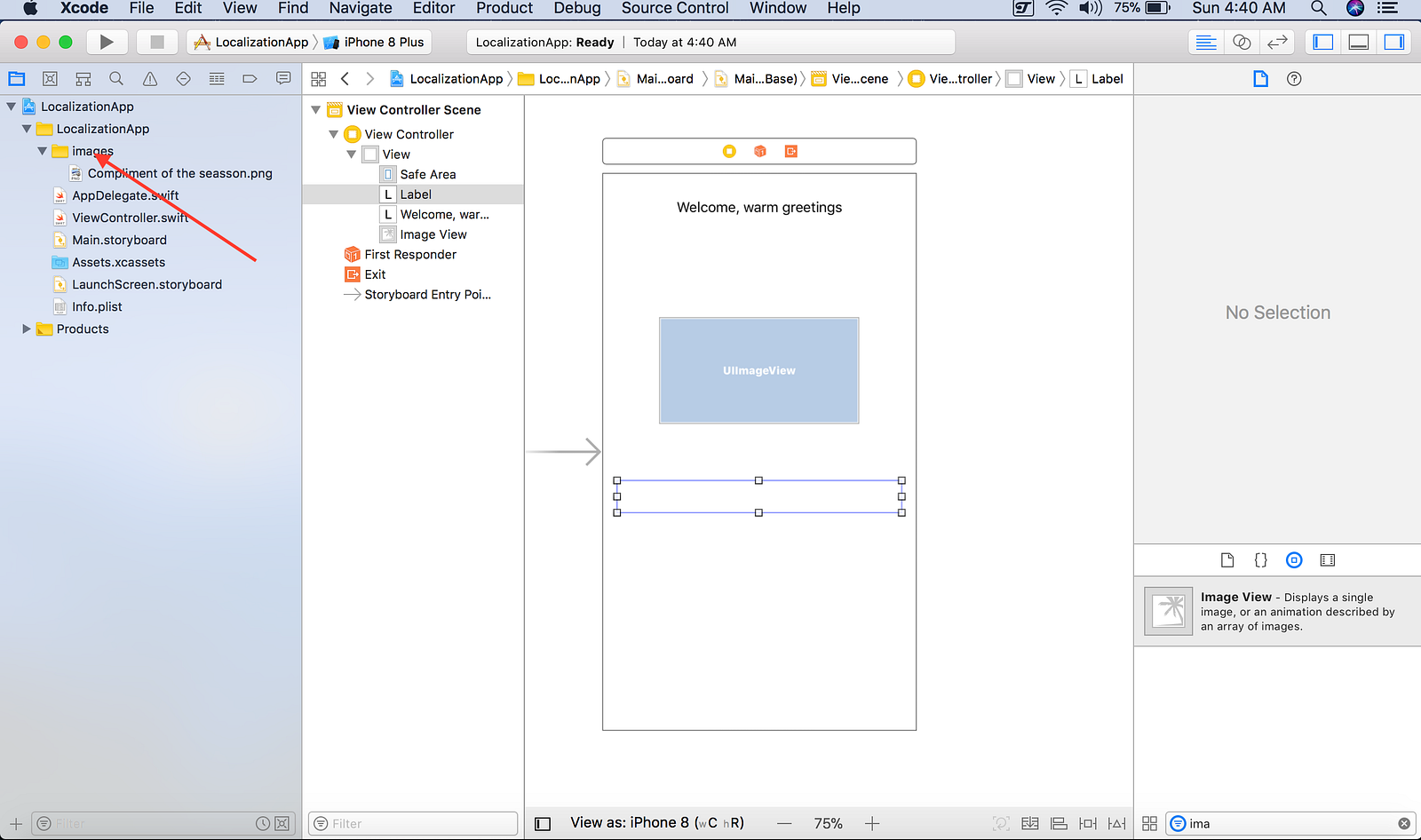This screenshot has width=1421, height=840.
Task: Switch to the Assistant editor
Action: point(1242,42)
